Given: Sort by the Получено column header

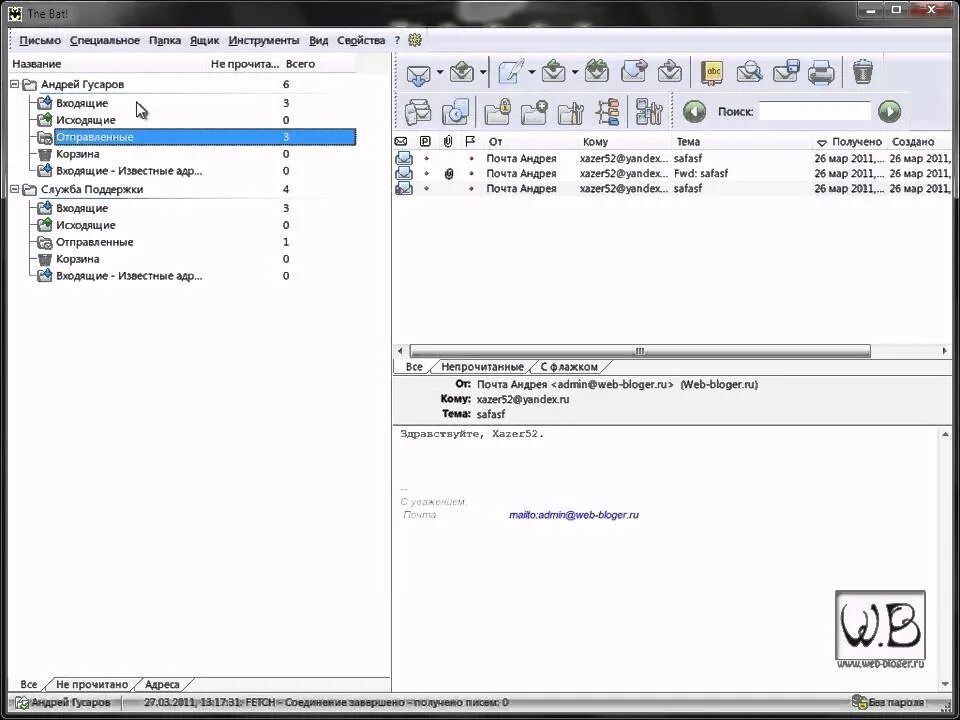Looking at the screenshot, I should tap(850, 142).
